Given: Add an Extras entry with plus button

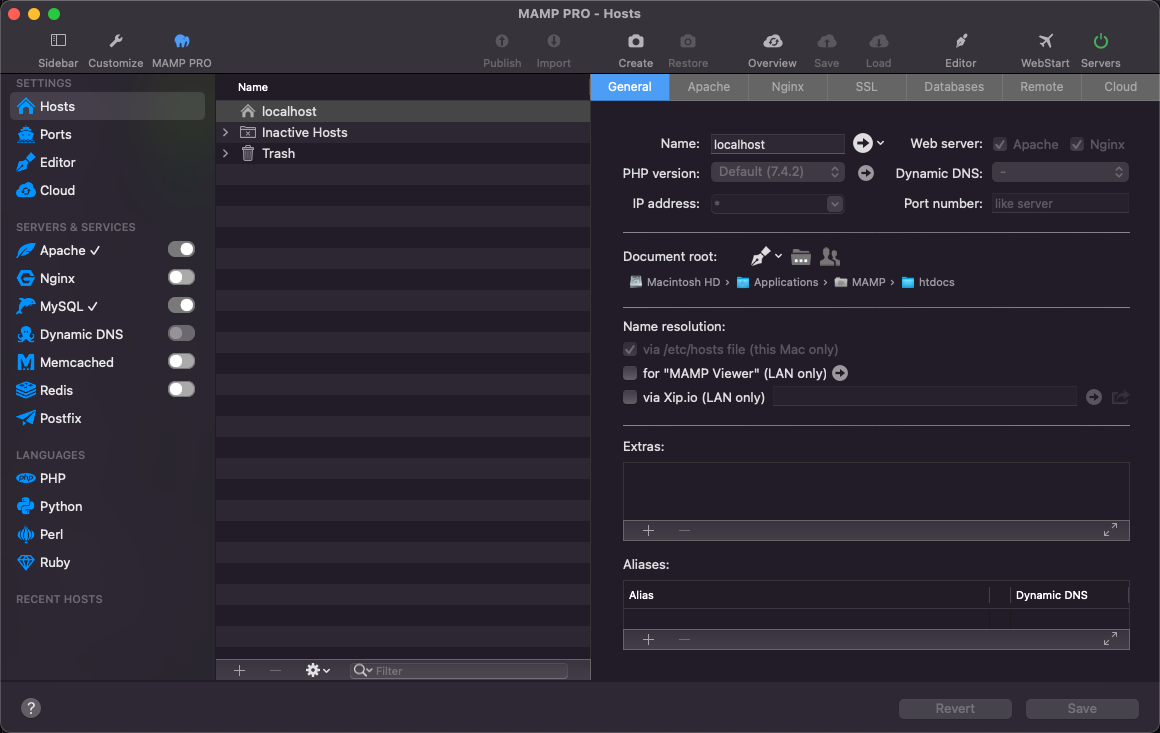Looking at the screenshot, I should pos(648,531).
